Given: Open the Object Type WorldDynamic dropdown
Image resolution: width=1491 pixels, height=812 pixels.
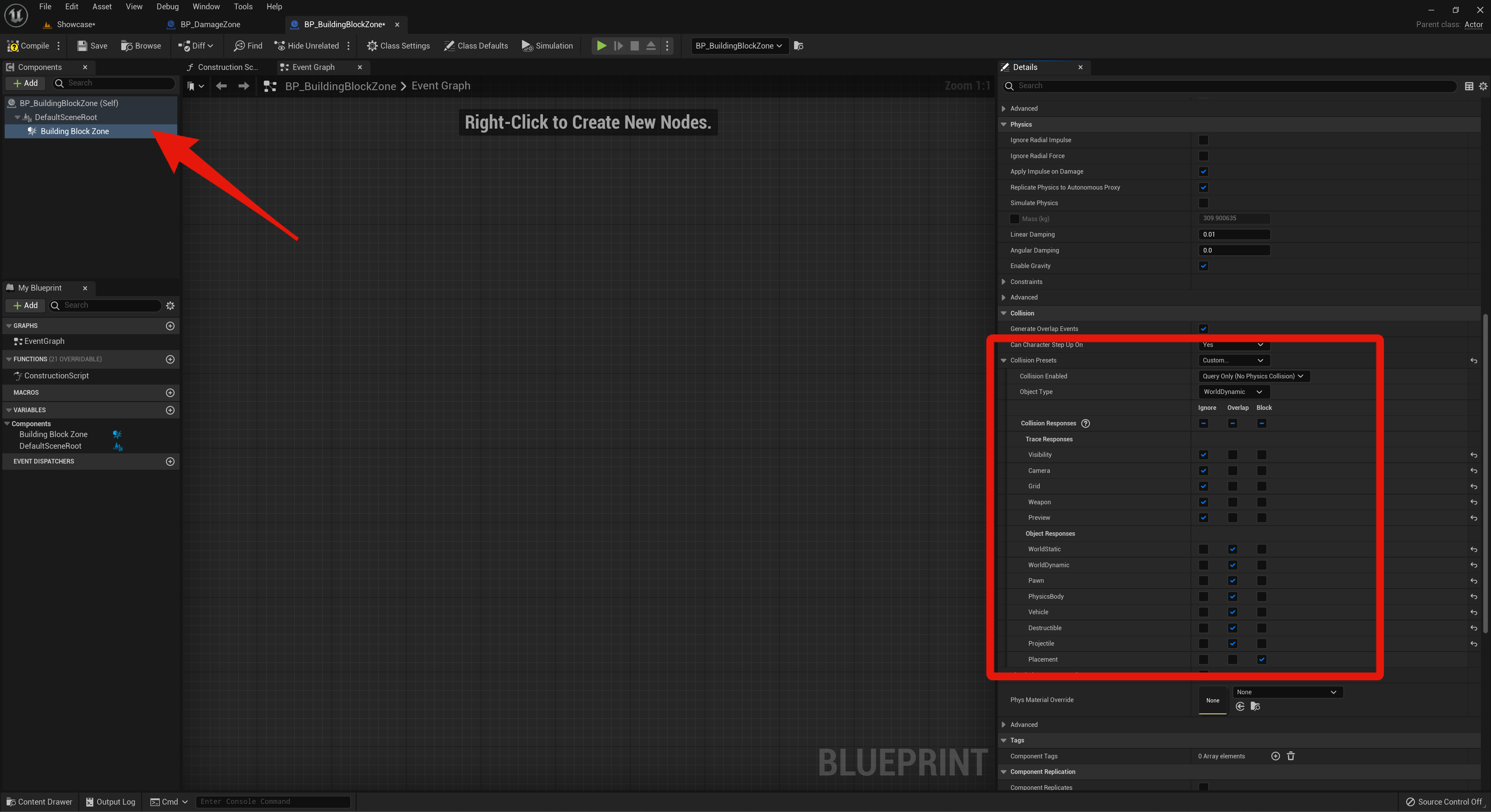Looking at the screenshot, I should [1233, 392].
